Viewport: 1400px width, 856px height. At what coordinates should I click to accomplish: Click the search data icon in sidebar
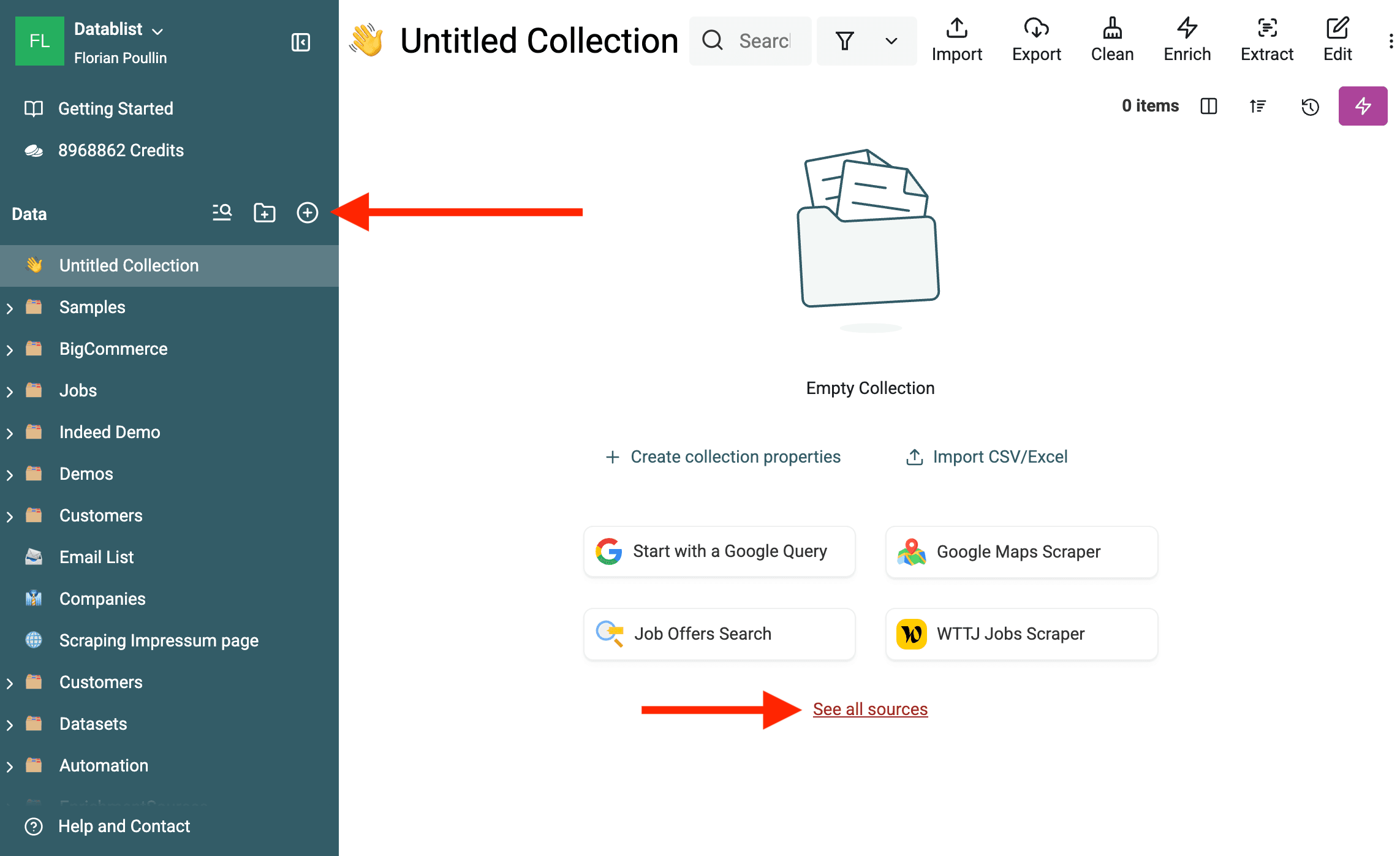pyautogui.click(x=222, y=213)
